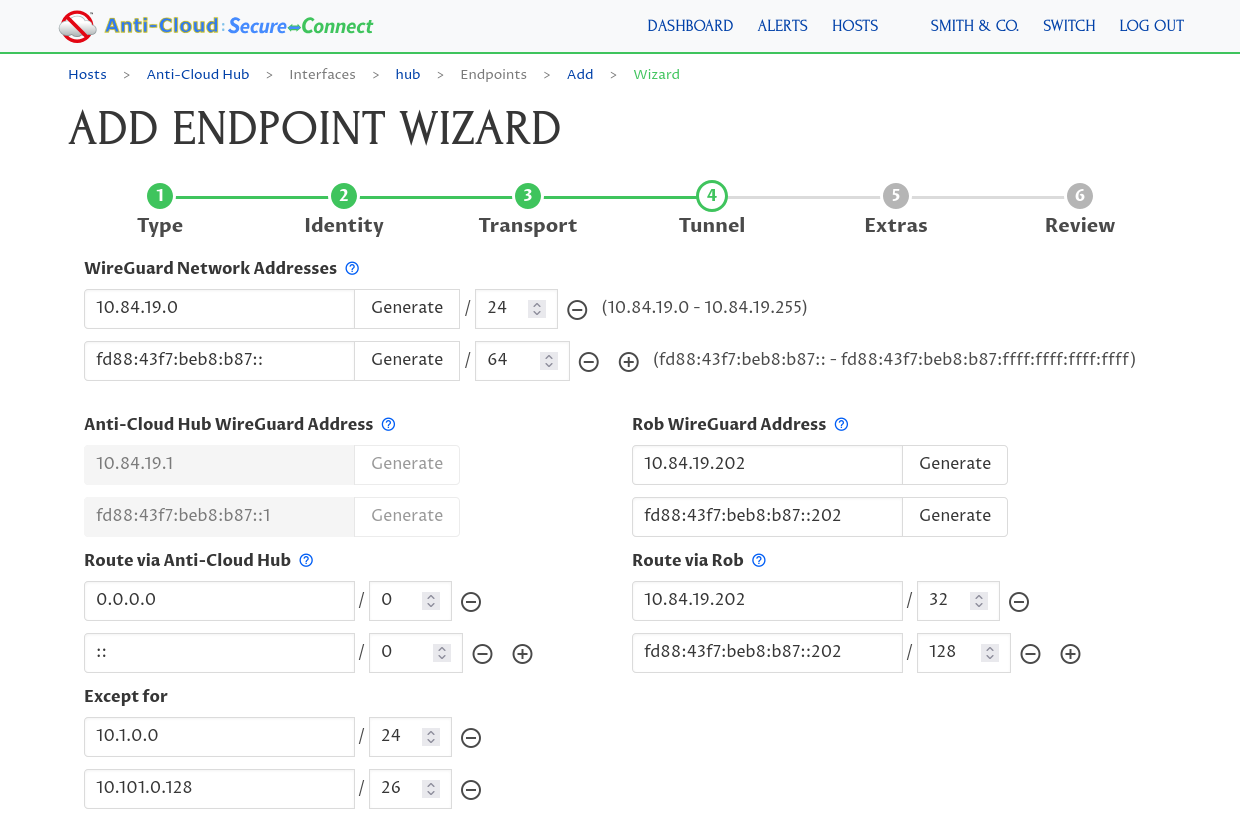Generate Rob's IPv4 WireGuard address
Viewport: 1240px width, 820px height.
point(955,464)
